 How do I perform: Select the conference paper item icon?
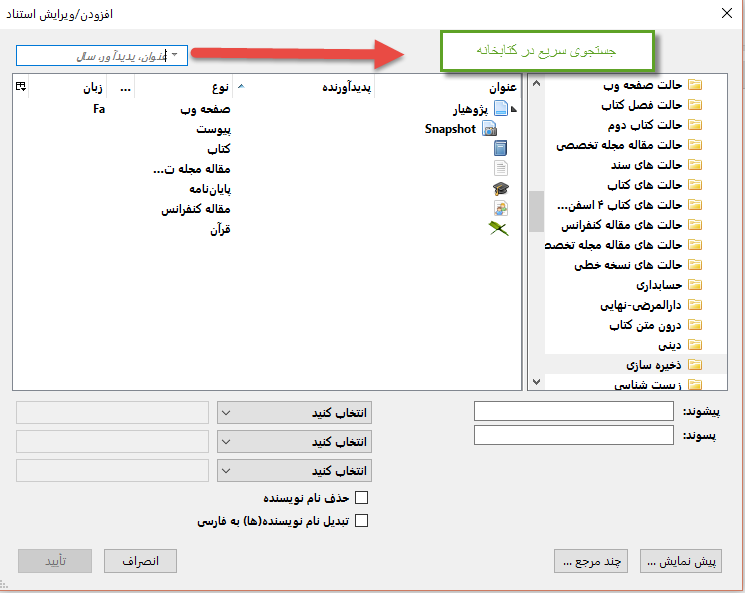501,208
